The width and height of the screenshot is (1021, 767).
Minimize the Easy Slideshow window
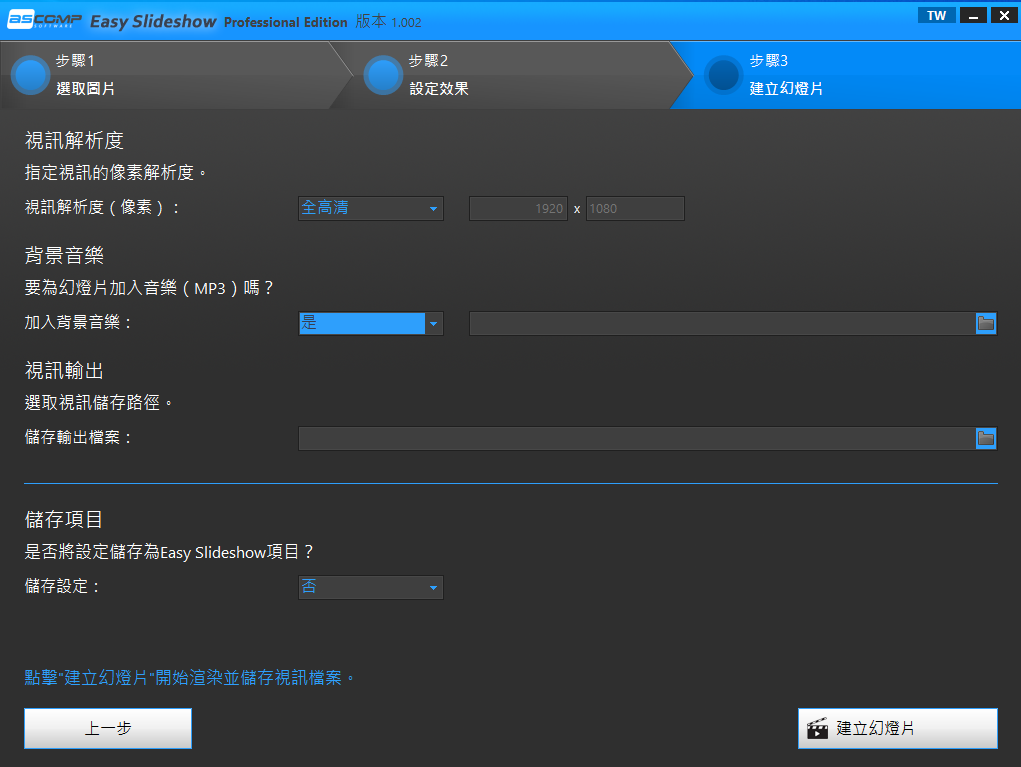point(973,16)
